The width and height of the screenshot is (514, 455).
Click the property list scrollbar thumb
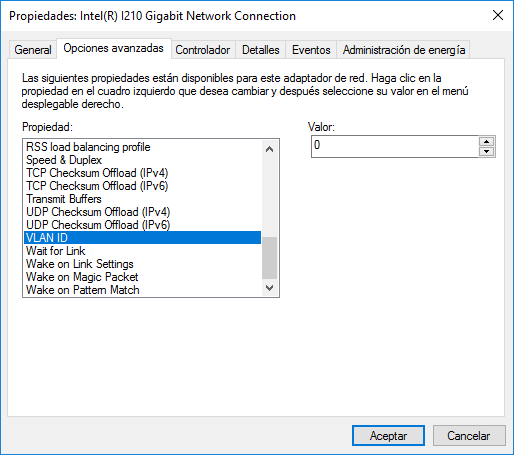pos(269,258)
